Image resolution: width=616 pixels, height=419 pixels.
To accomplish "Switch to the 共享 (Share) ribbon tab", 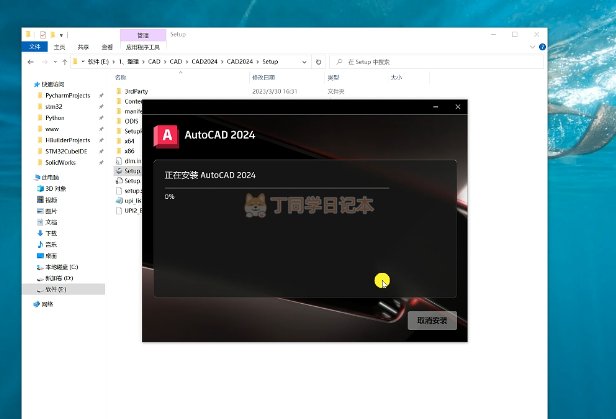I will point(83,47).
